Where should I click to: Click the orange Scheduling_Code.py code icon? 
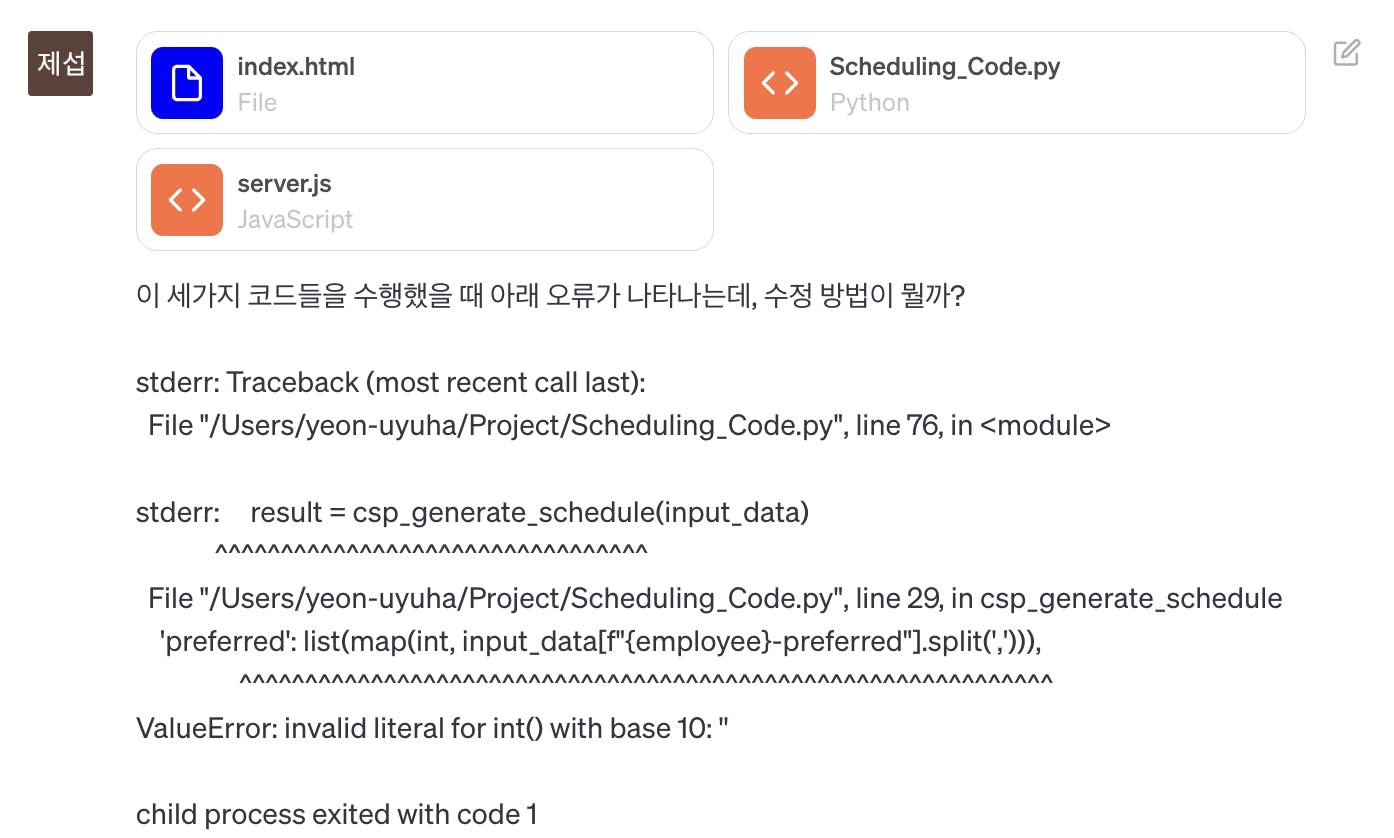click(780, 83)
